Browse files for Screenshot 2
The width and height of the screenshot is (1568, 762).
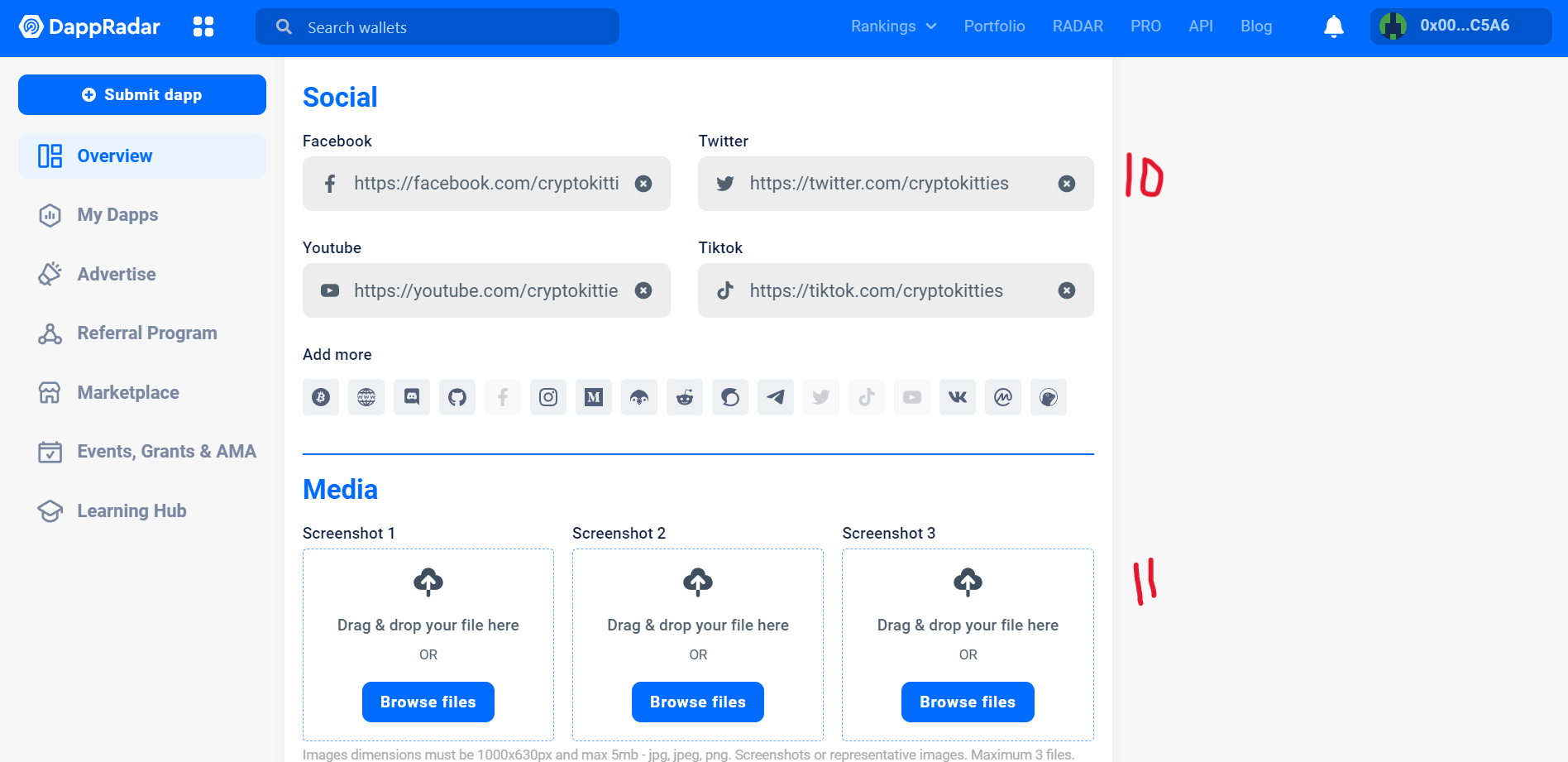(698, 702)
